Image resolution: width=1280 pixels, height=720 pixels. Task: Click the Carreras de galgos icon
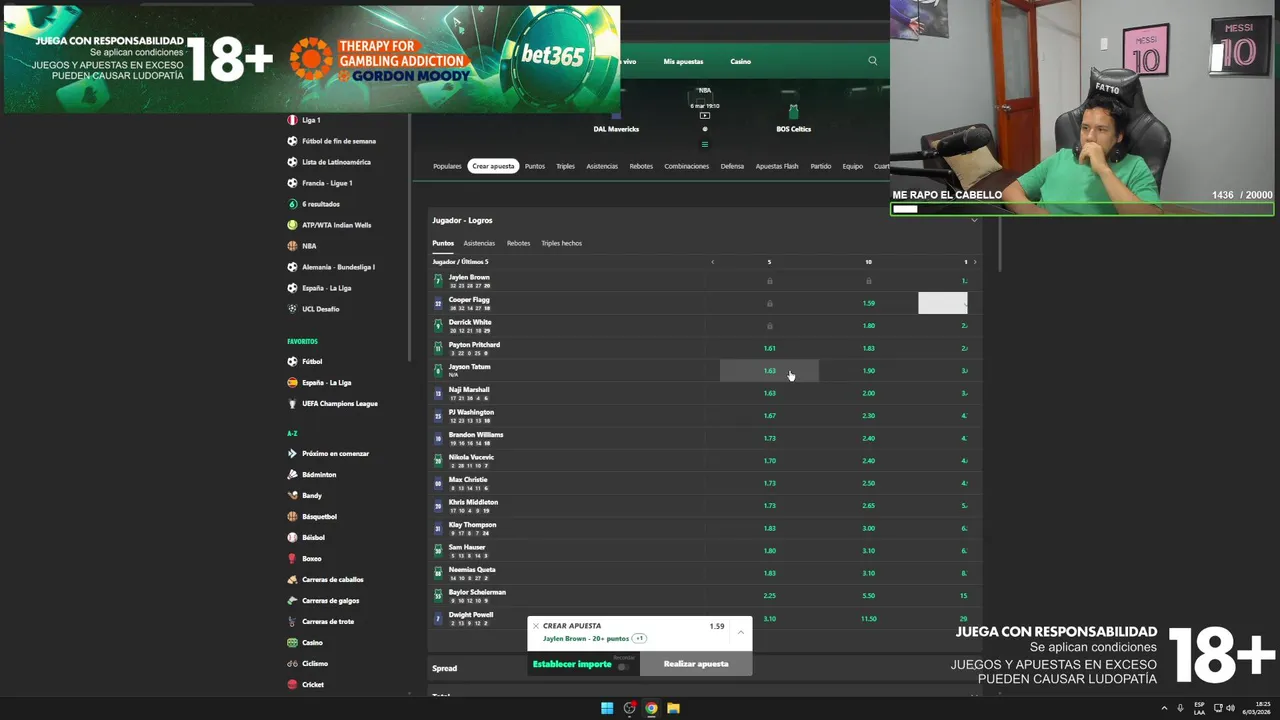tap(292, 600)
